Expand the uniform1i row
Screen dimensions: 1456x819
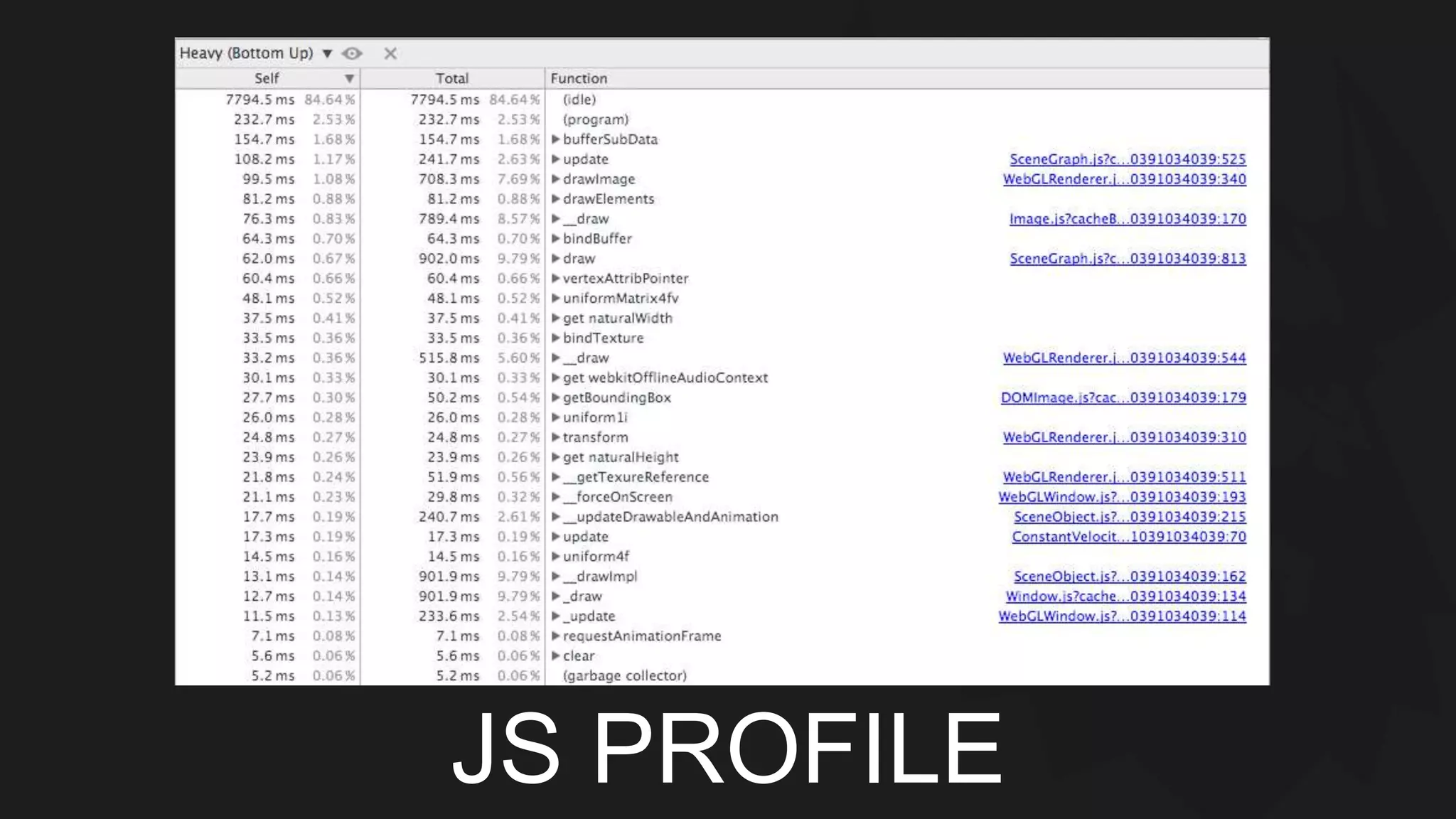(556, 418)
